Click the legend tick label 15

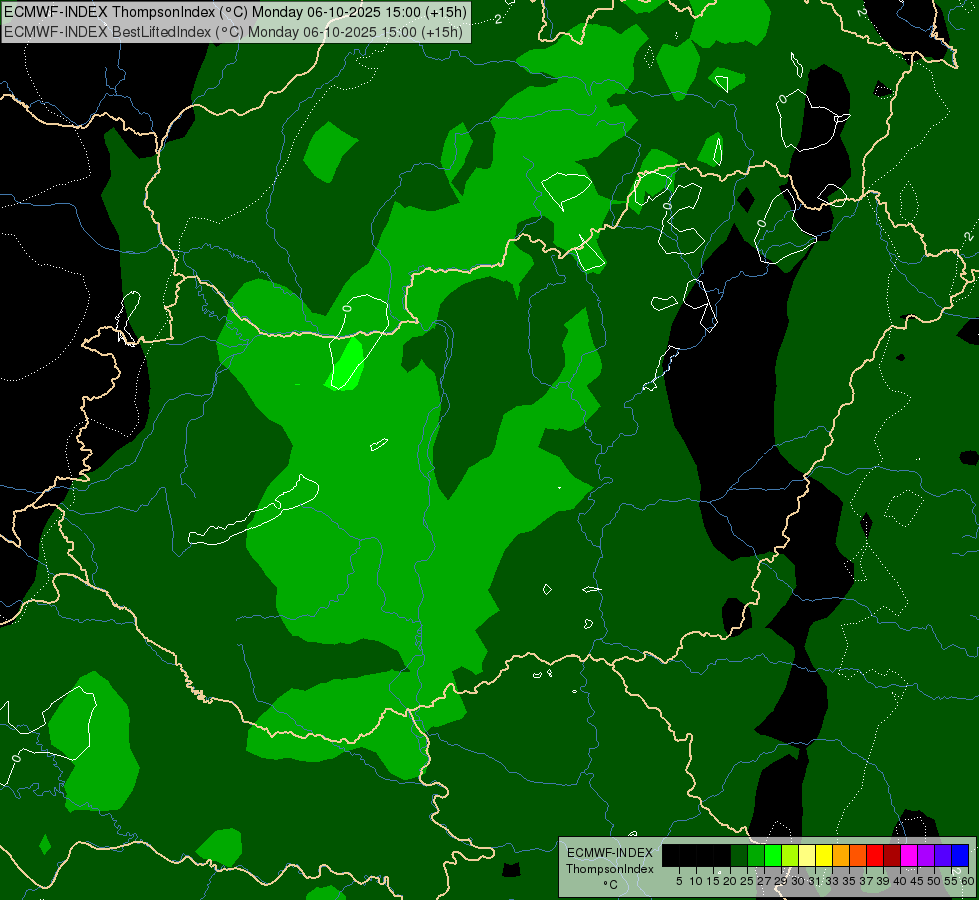713,881
